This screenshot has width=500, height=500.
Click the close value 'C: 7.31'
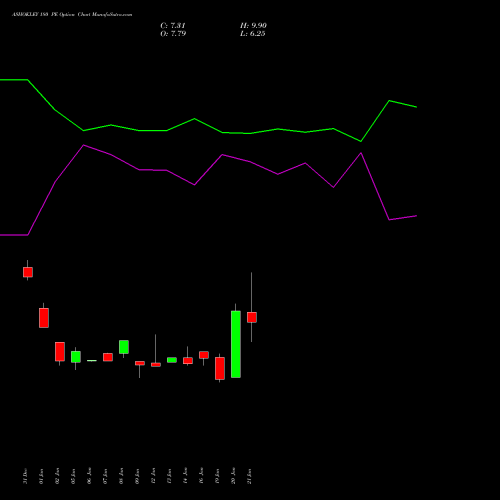[173, 26]
